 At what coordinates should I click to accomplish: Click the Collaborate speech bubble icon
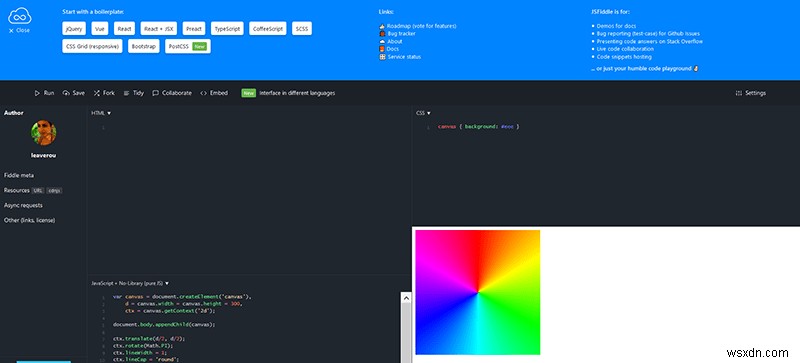tap(156, 93)
